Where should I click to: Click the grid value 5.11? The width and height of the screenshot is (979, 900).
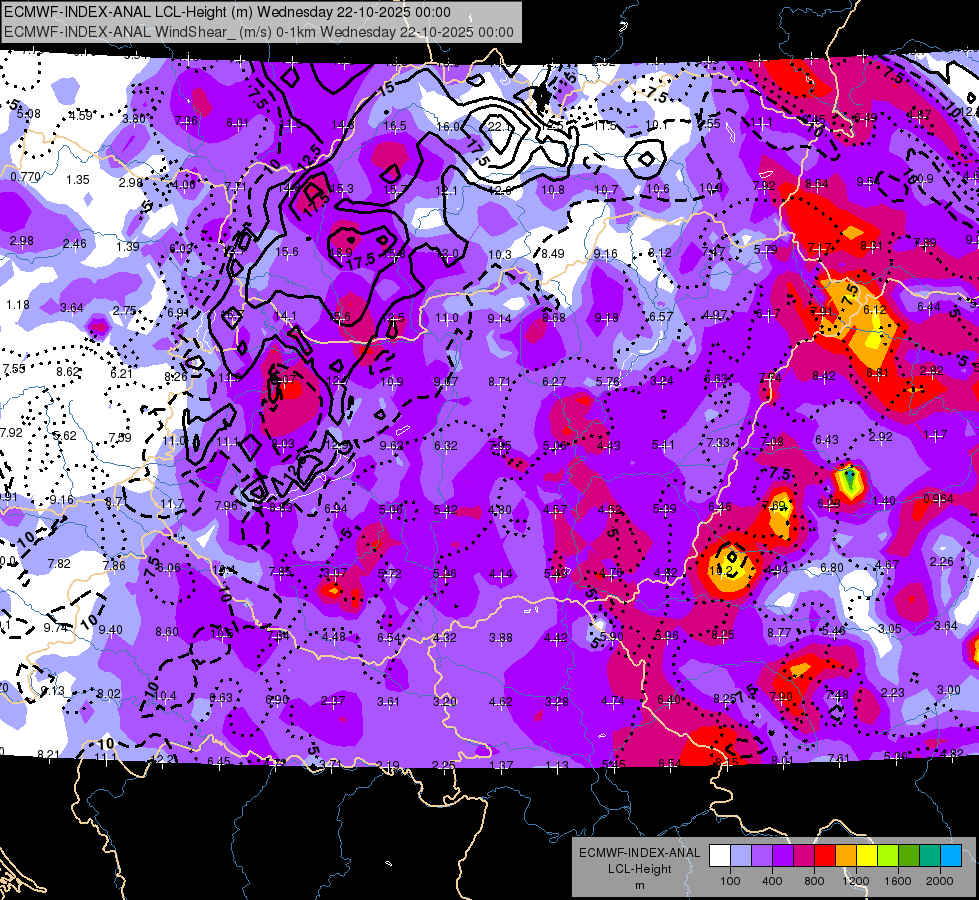(663, 445)
